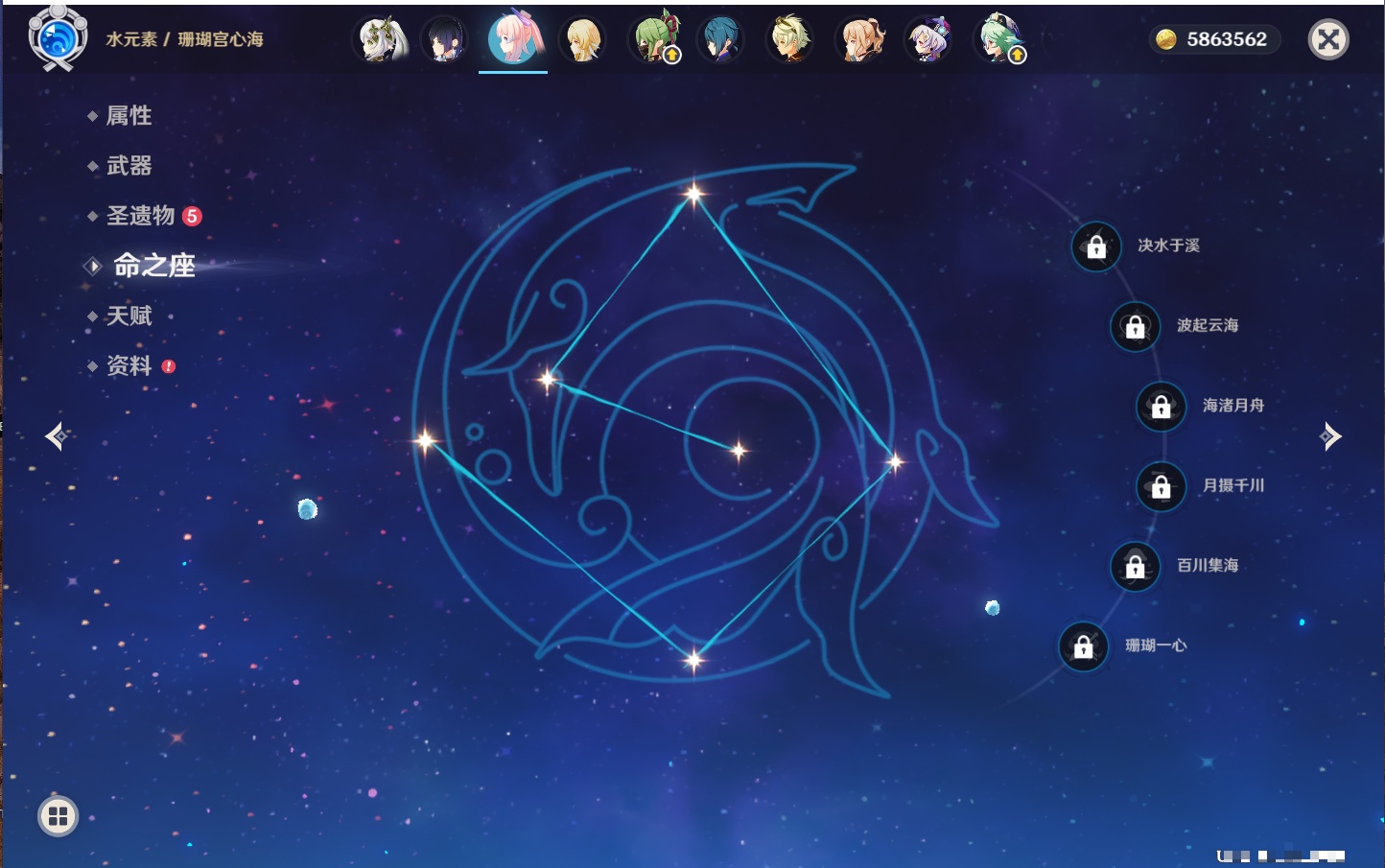Click the lock icon for 决水于溪

1096,246
